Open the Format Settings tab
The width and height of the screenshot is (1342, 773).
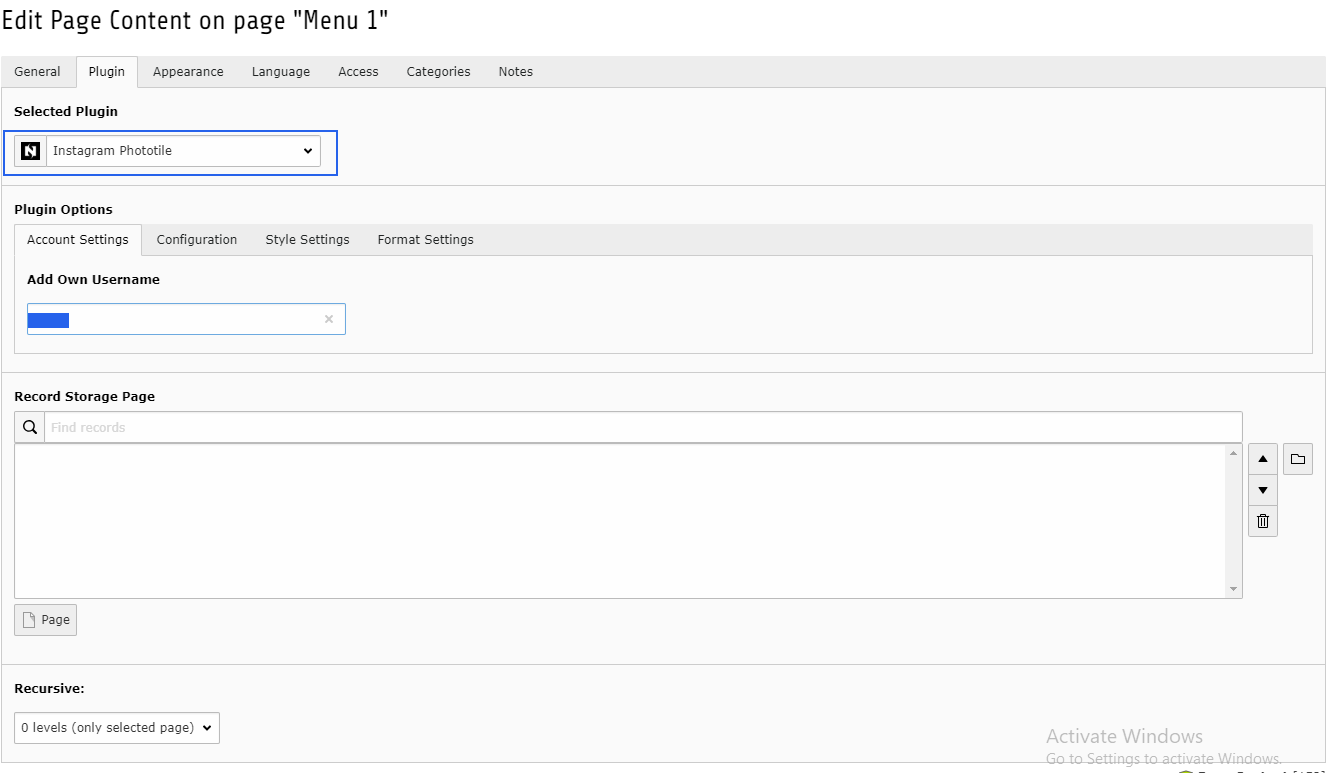tap(426, 240)
